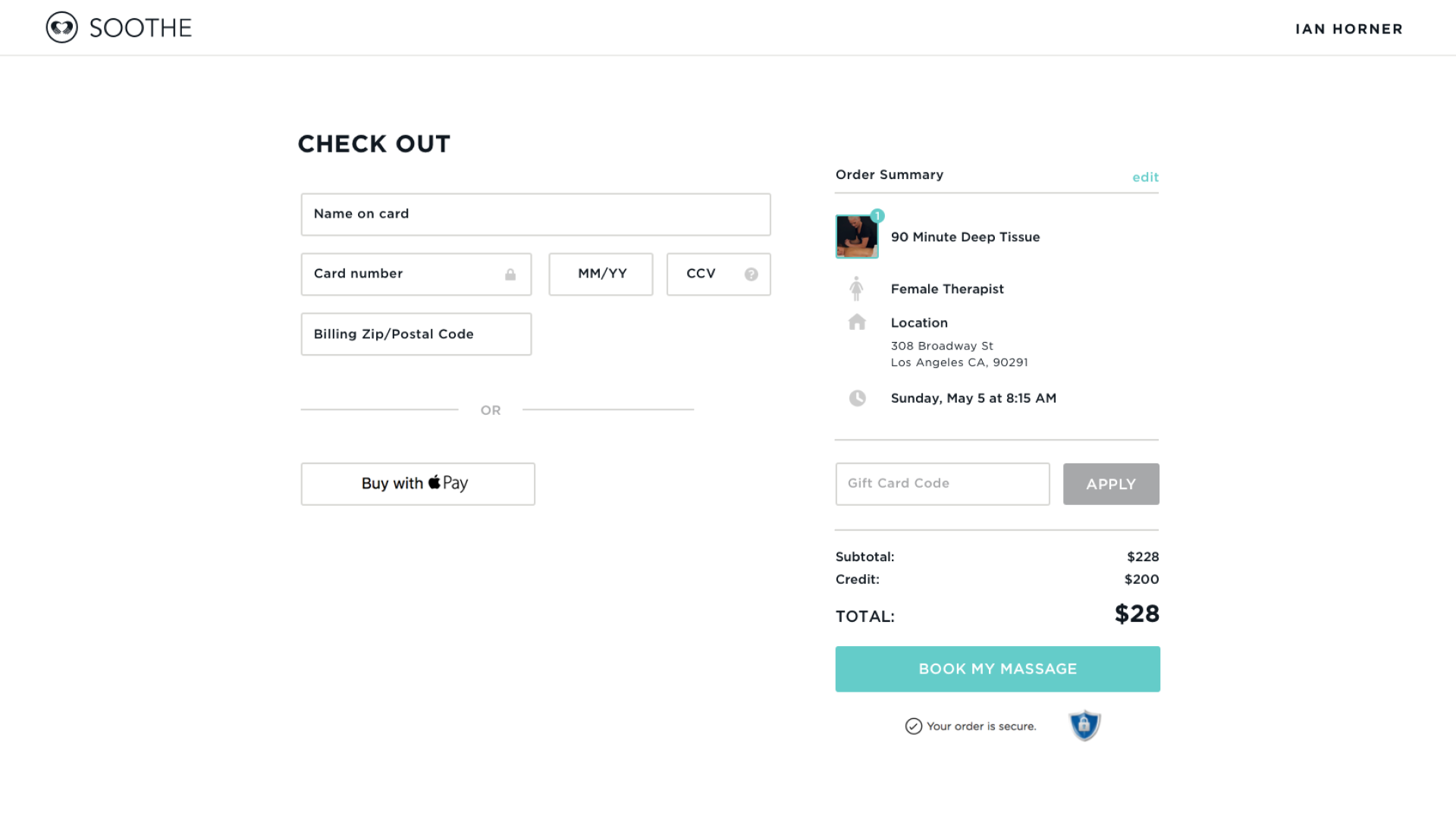Select the 90 Minute Deep Tissue thumbnail
1456x819 pixels.
pyautogui.click(x=857, y=237)
